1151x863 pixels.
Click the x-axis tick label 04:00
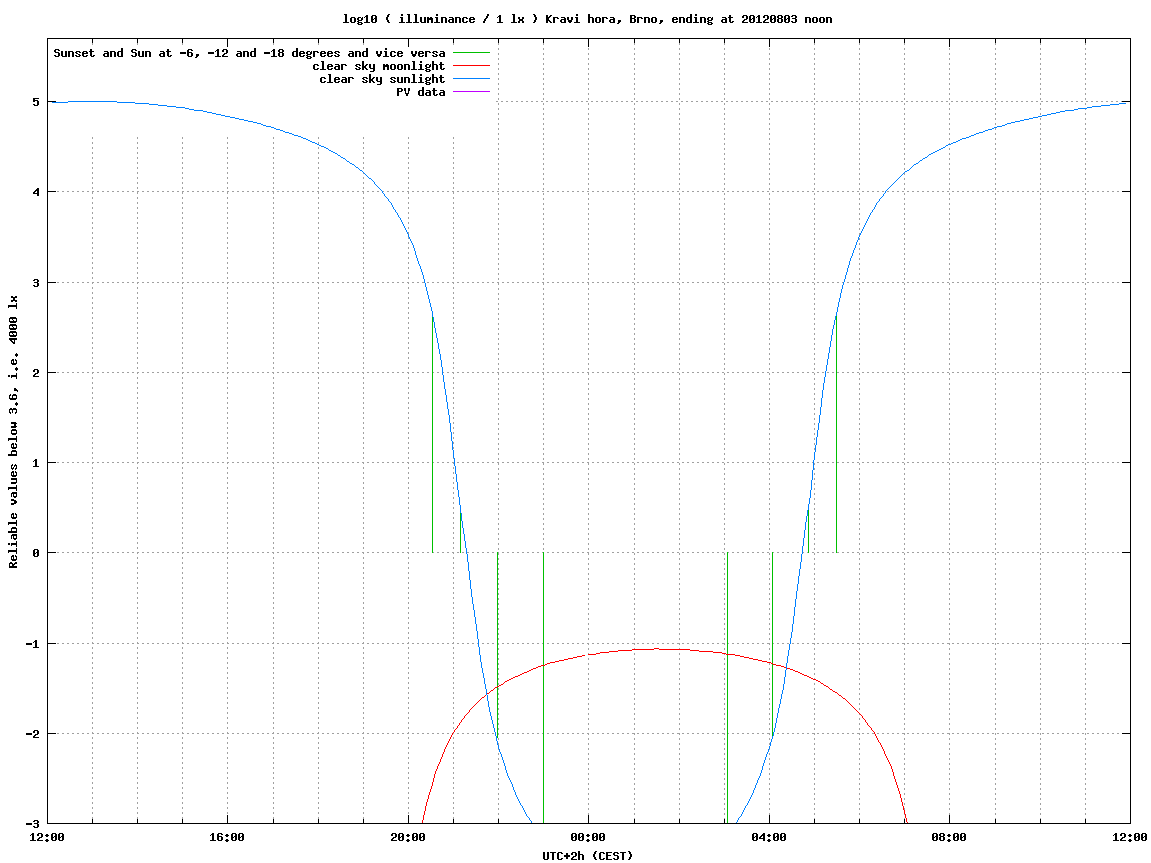pos(769,837)
